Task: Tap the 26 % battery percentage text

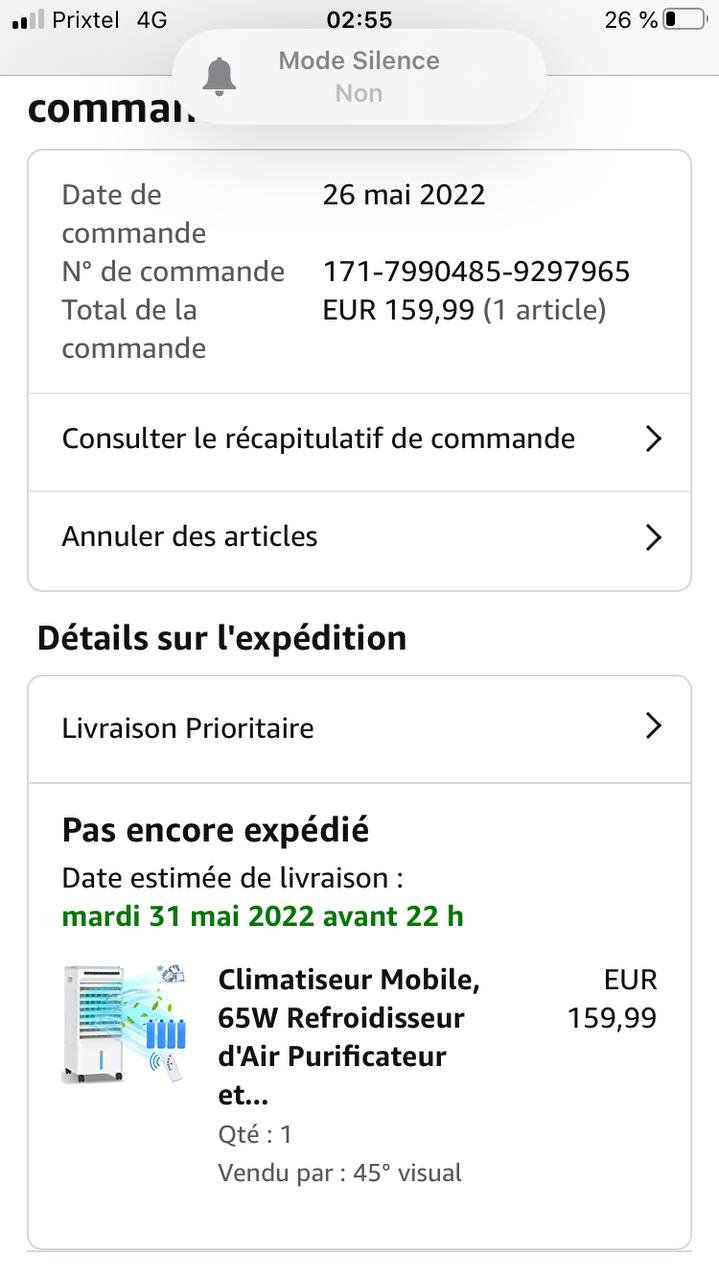Action: 630,20
